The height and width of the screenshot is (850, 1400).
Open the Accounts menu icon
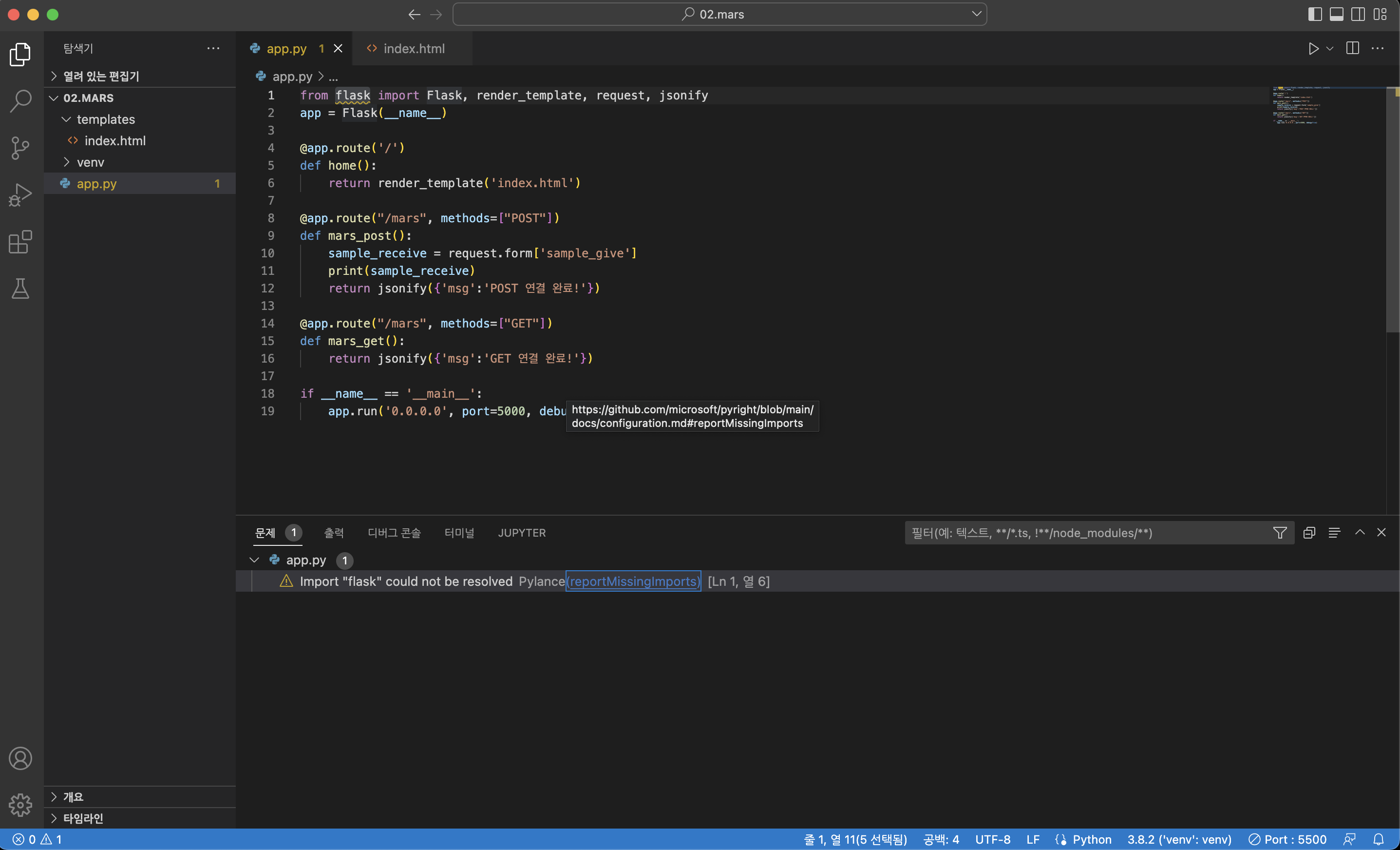tap(20, 758)
